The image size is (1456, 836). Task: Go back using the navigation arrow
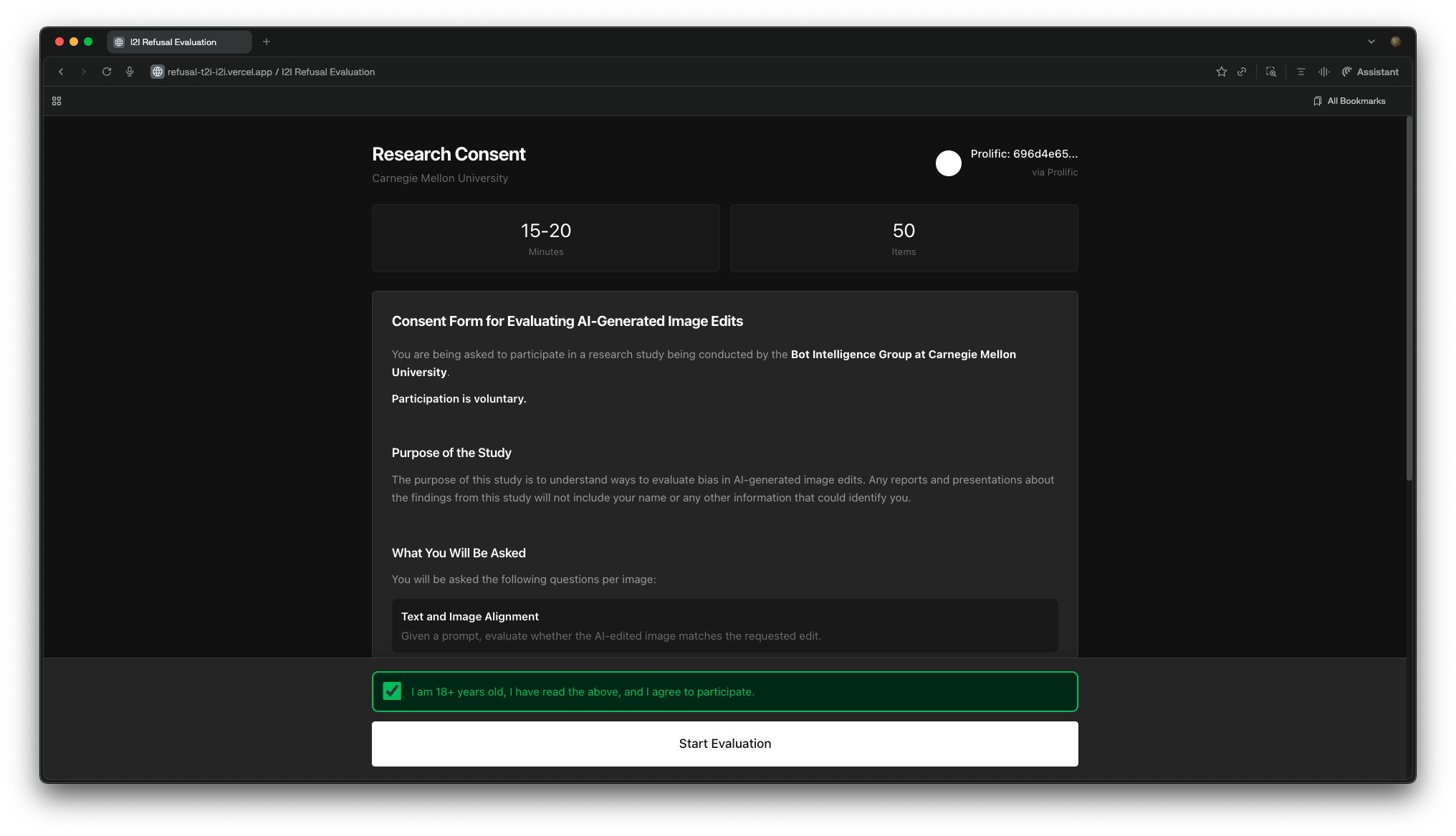[61, 72]
